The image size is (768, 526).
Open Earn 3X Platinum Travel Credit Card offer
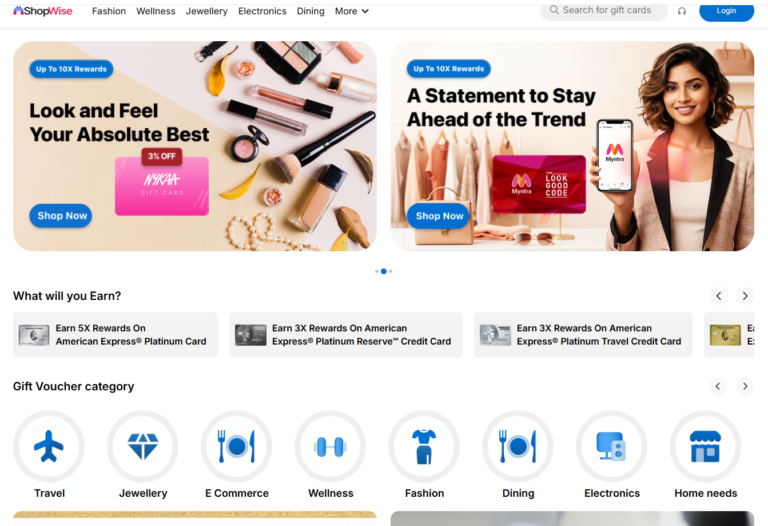pyautogui.click(x=583, y=335)
